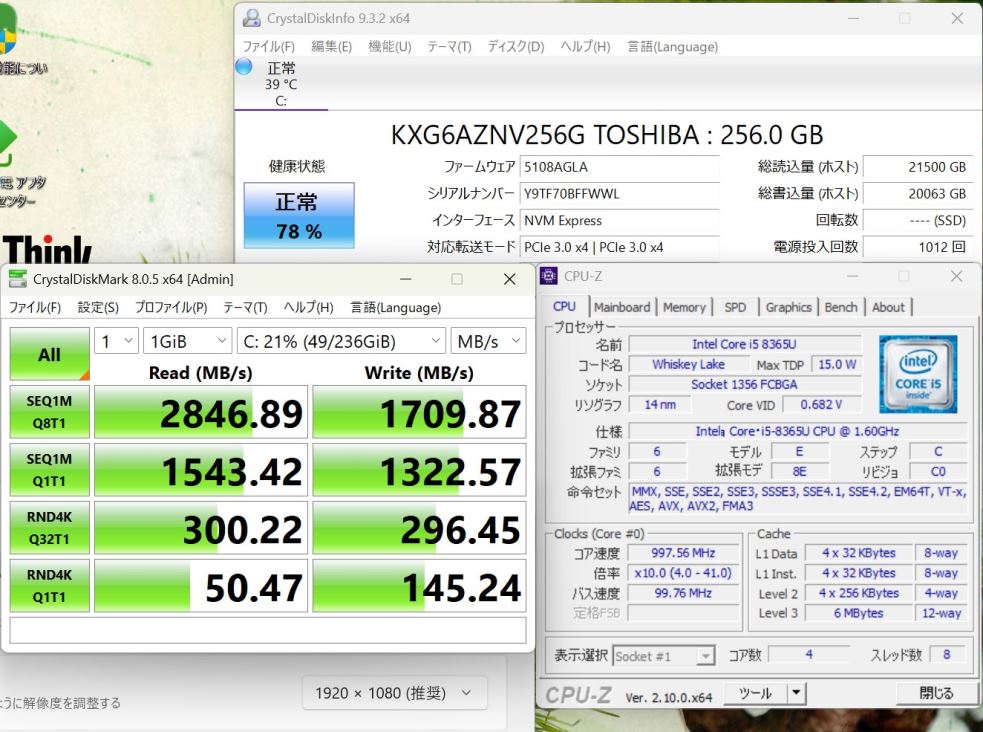Click the transfer mode value PCIe 3.0 x4
Image resolution: width=983 pixels, height=732 pixels.
(x=619, y=247)
